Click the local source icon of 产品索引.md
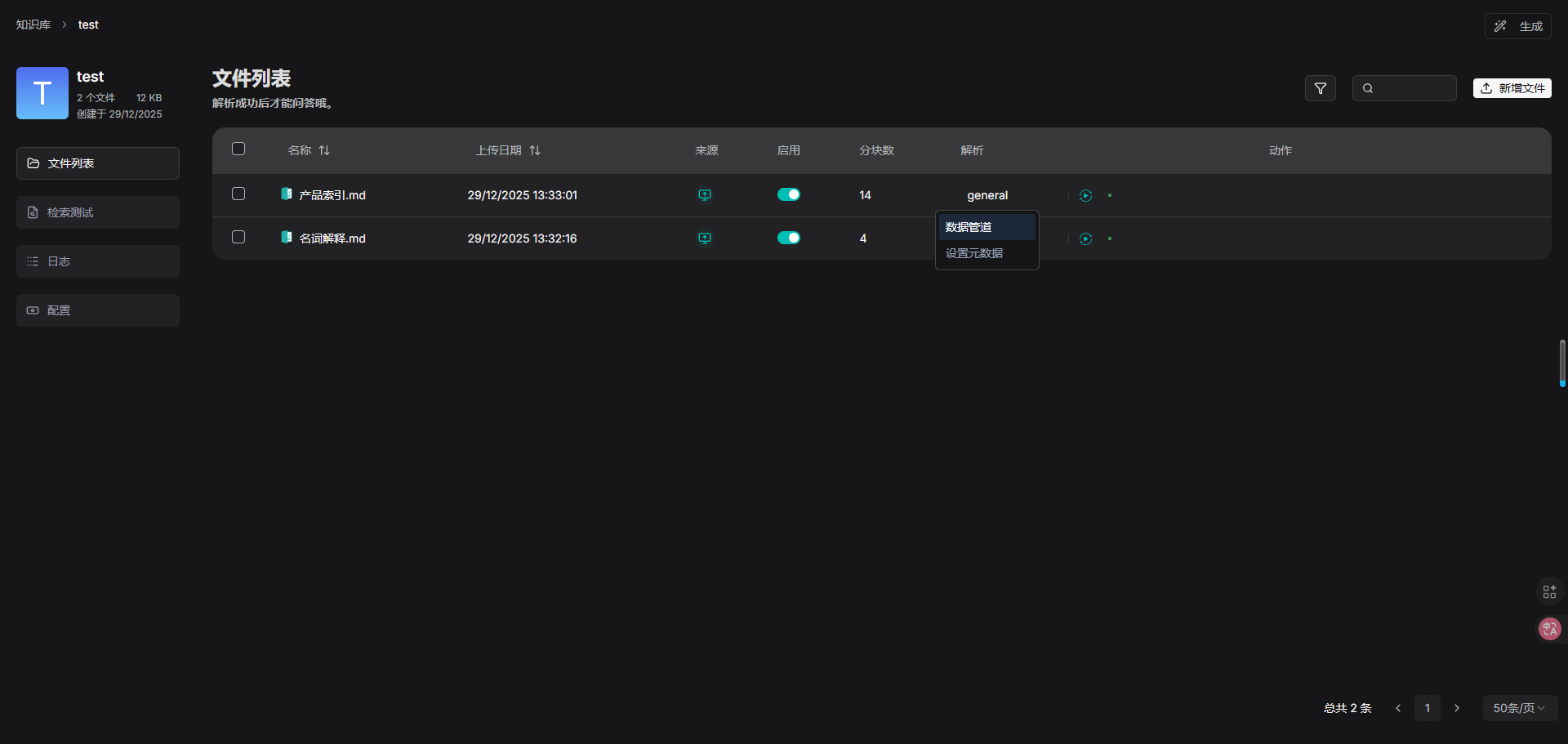This screenshot has height=744, width=1568. click(705, 195)
